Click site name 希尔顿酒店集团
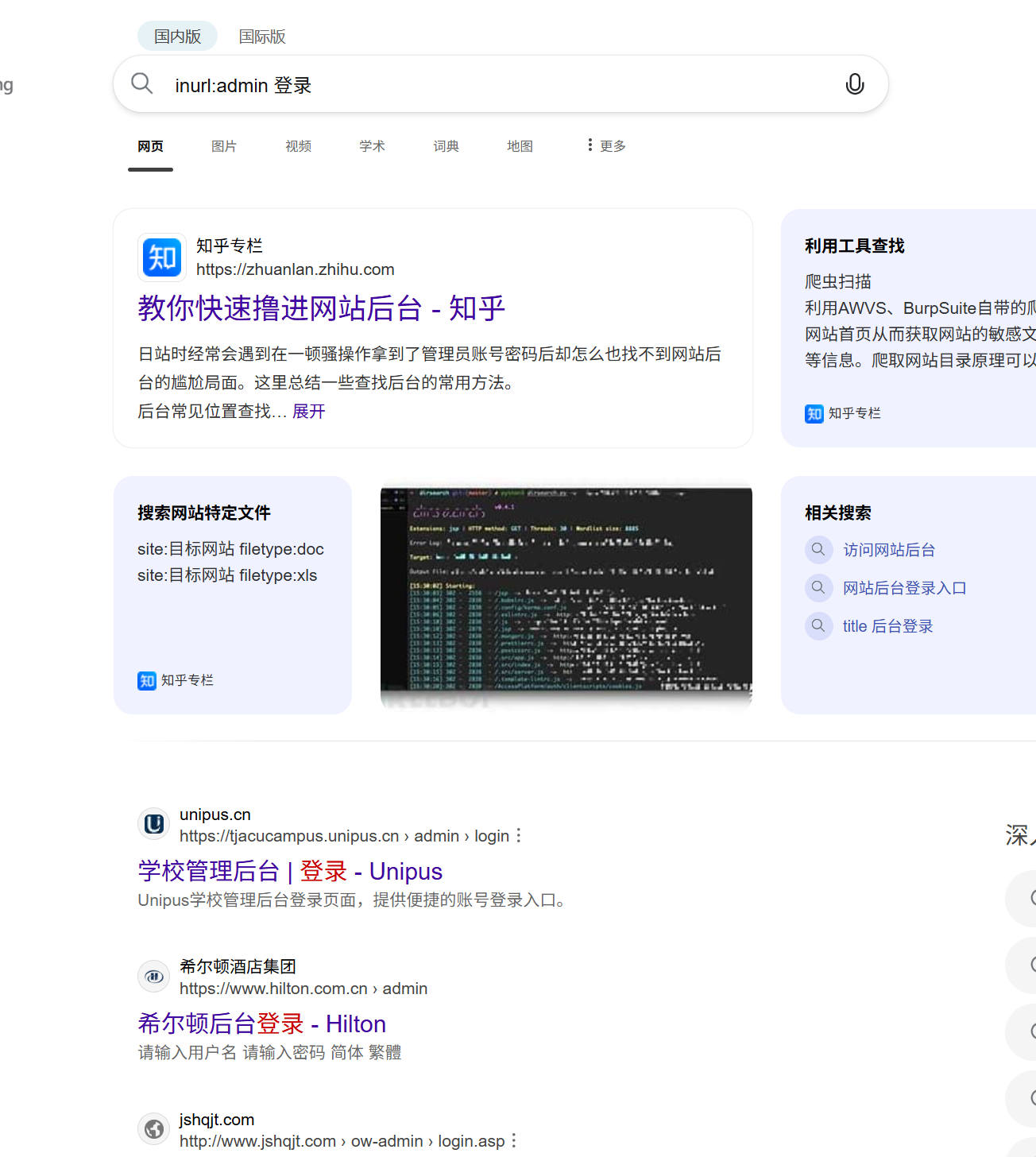The width and height of the screenshot is (1036, 1157). (238, 966)
